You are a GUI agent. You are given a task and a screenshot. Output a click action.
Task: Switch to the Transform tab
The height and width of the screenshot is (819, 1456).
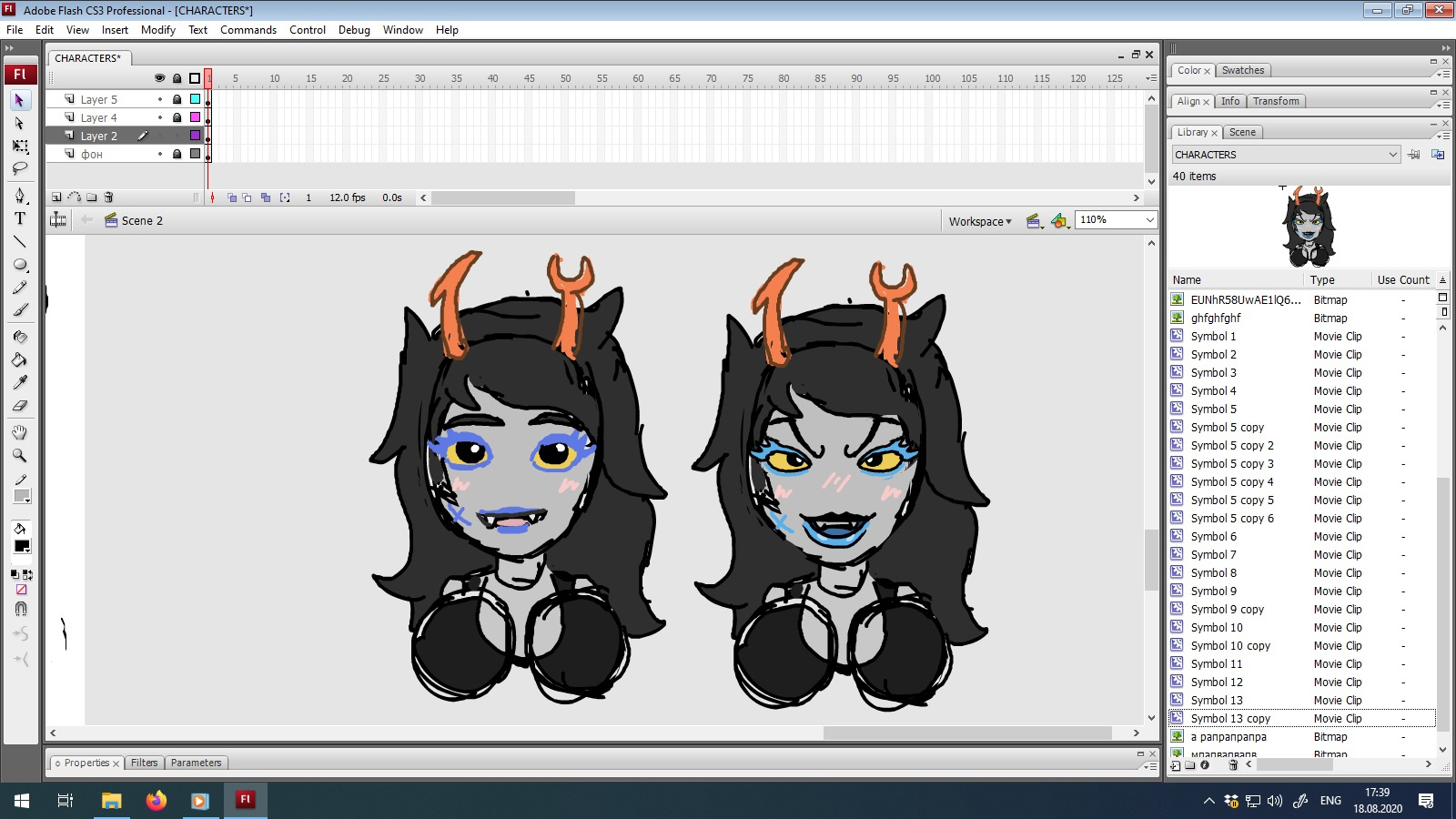coord(1276,101)
